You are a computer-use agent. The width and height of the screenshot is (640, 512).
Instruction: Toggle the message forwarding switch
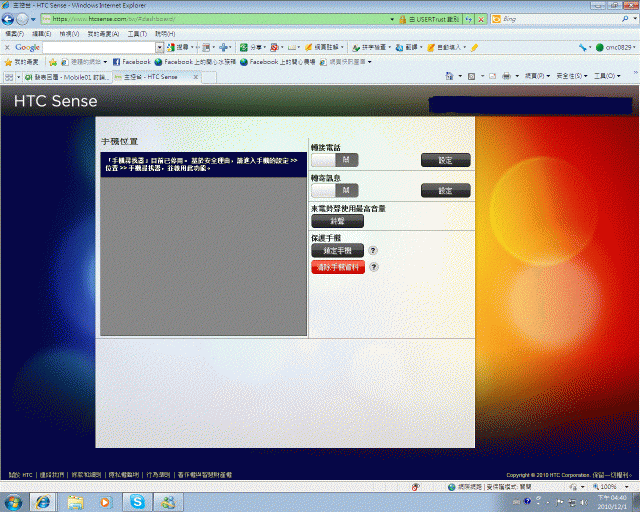point(335,191)
